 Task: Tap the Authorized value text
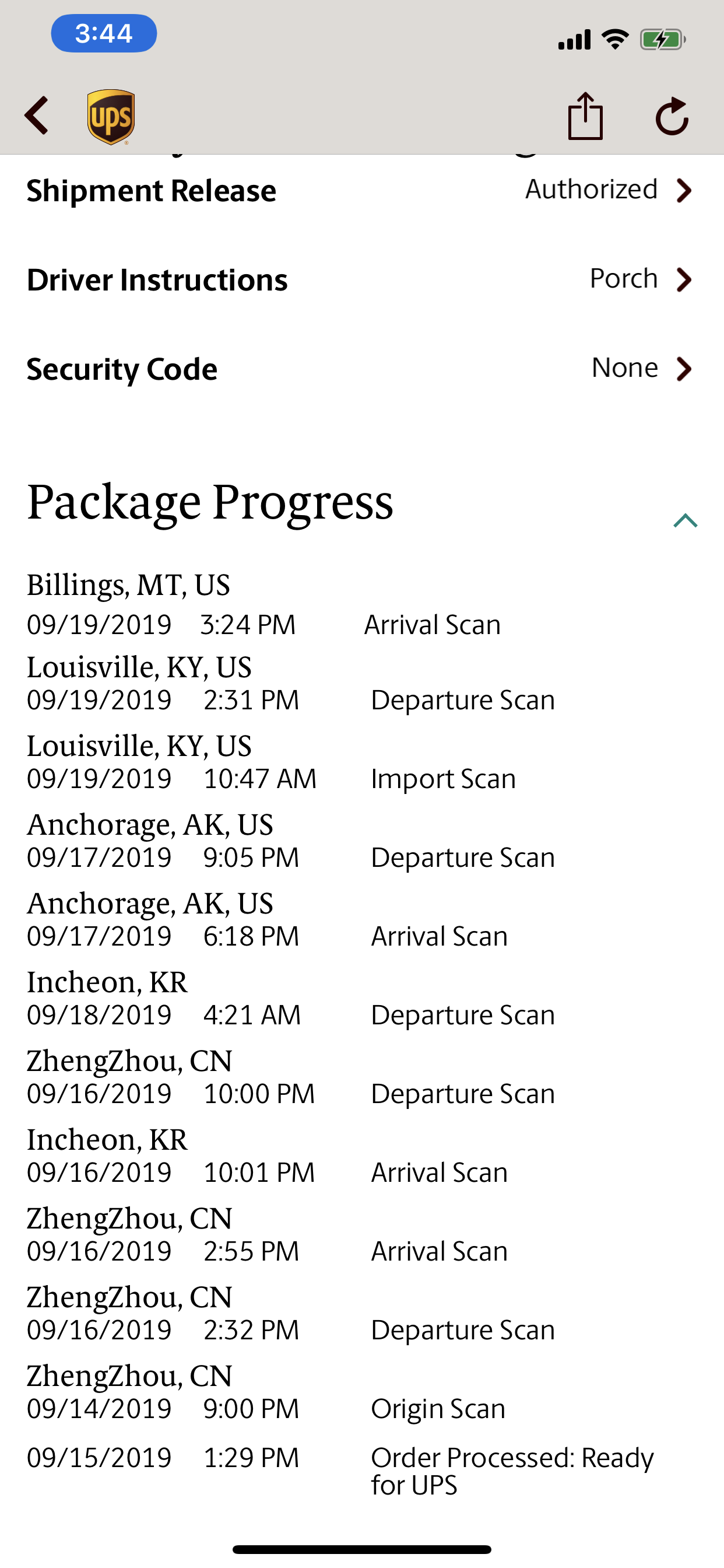[591, 190]
